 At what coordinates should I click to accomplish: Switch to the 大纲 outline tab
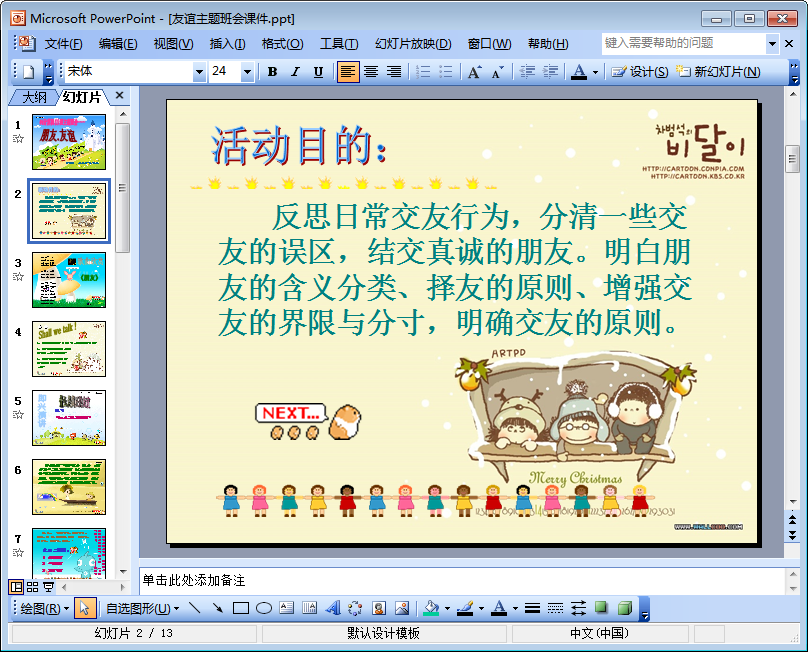34,97
